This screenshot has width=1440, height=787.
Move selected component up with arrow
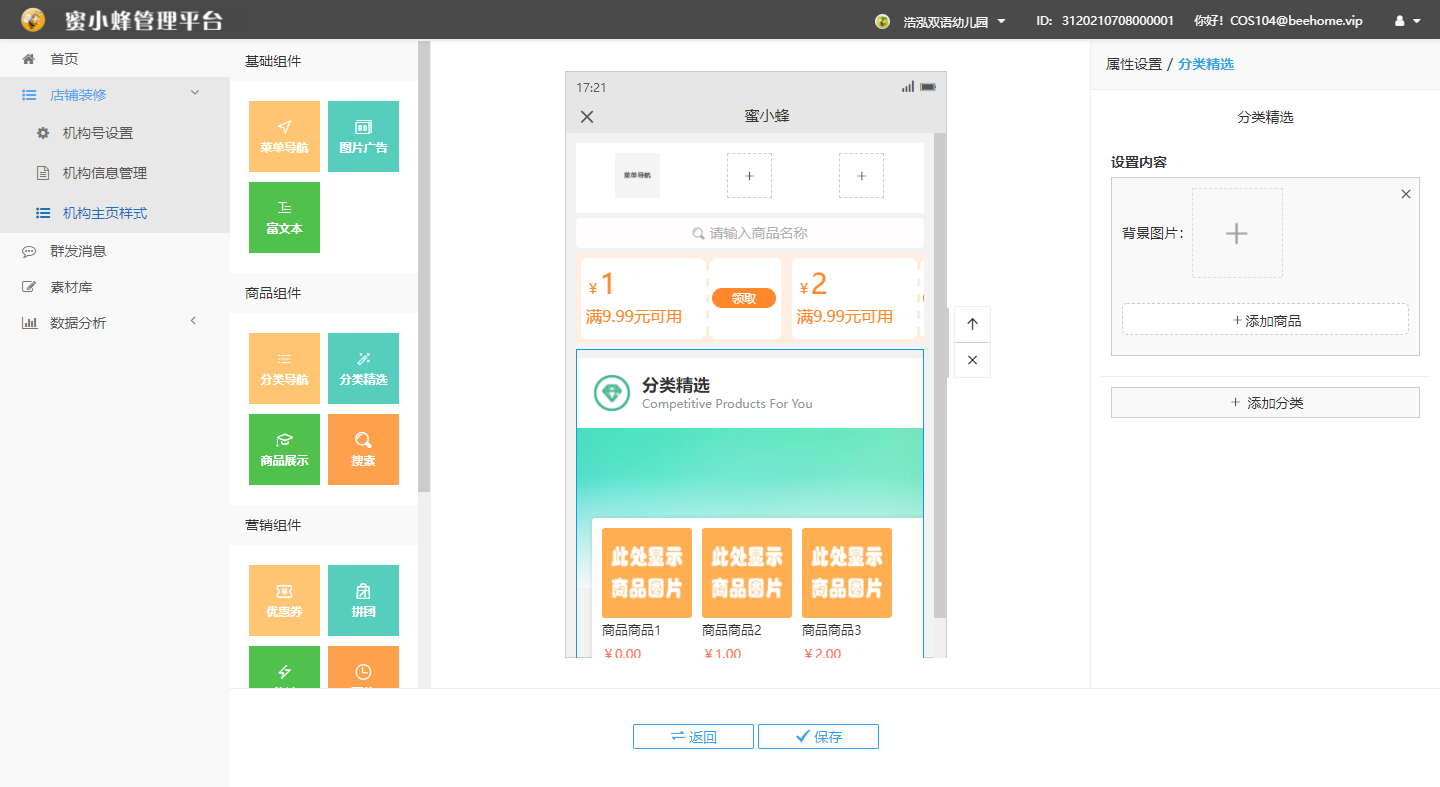pyautogui.click(x=972, y=324)
